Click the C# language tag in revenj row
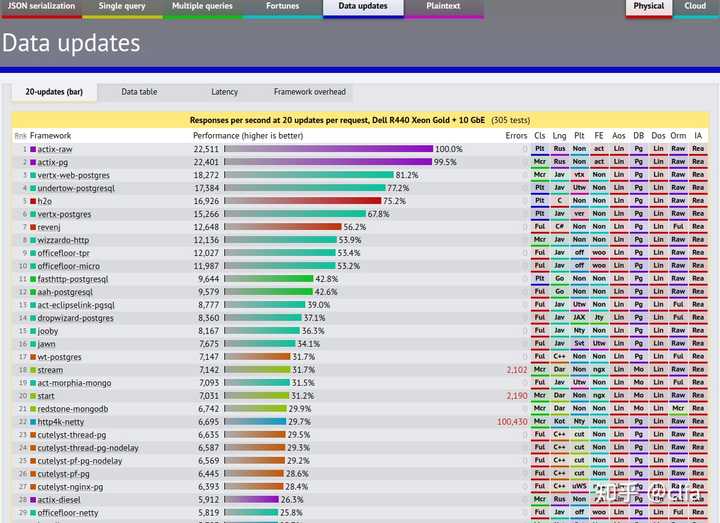This screenshot has height=523, width=720. click(x=559, y=227)
